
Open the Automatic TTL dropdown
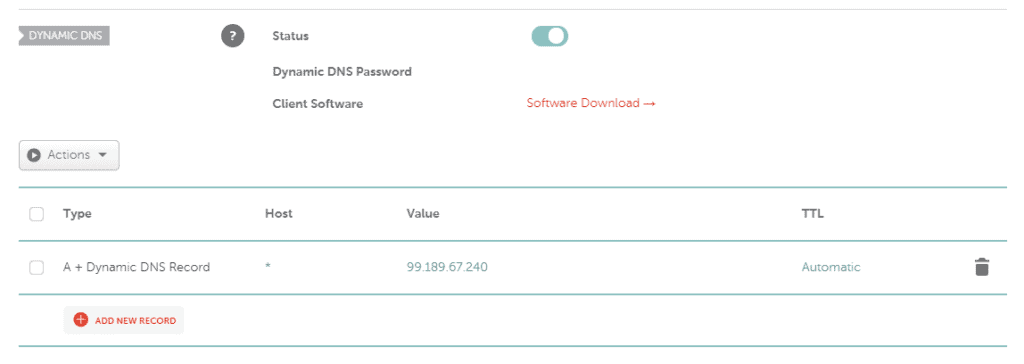coord(831,267)
